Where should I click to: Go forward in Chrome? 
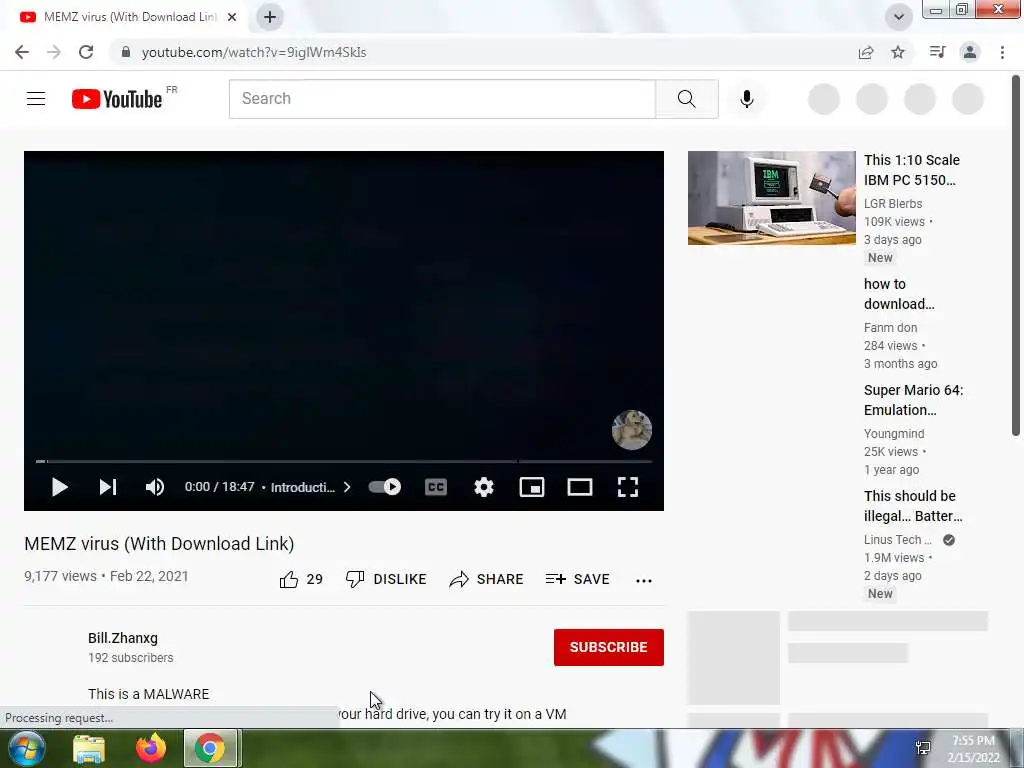(x=54, y=52)
